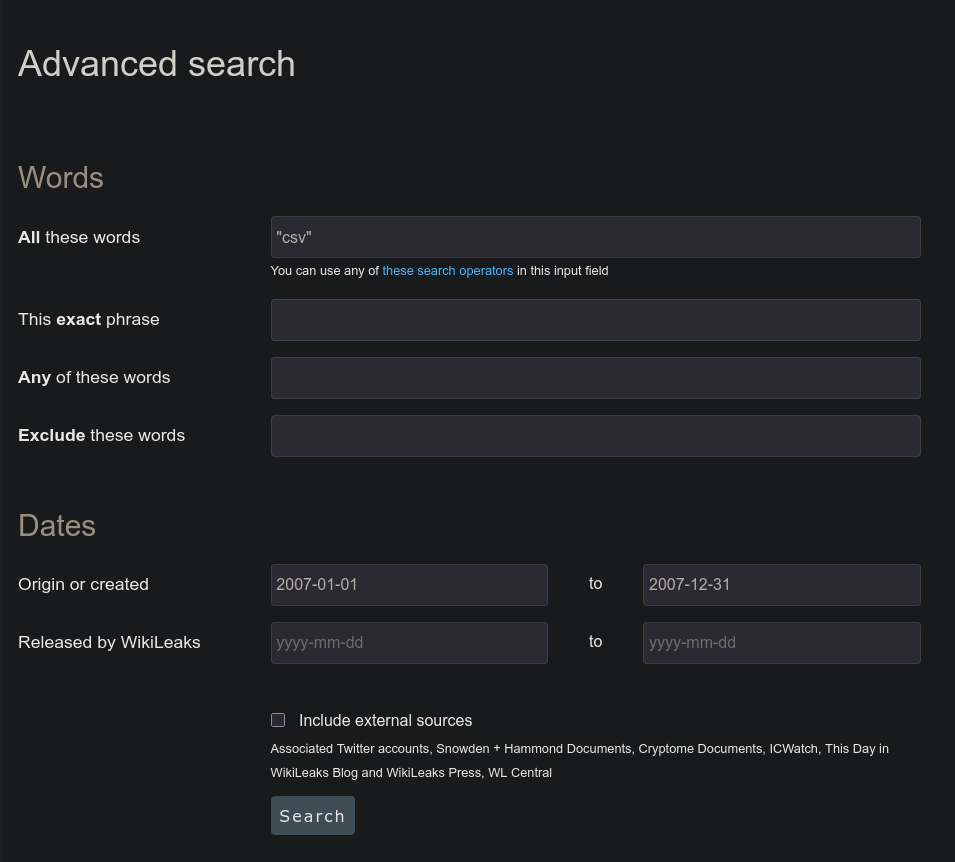
Task: Click the origin start date 2007-01-01 field
Action: point(409,585)
